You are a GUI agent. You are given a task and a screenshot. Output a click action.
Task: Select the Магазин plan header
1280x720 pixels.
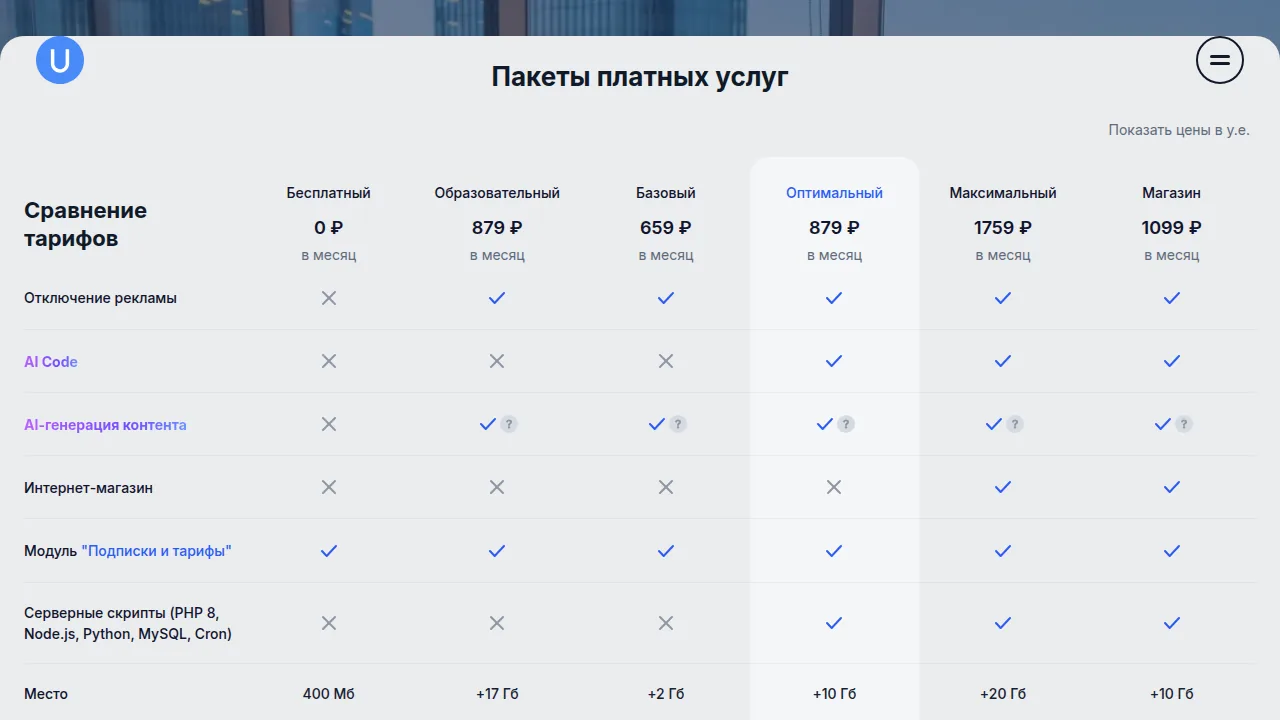1172,193
